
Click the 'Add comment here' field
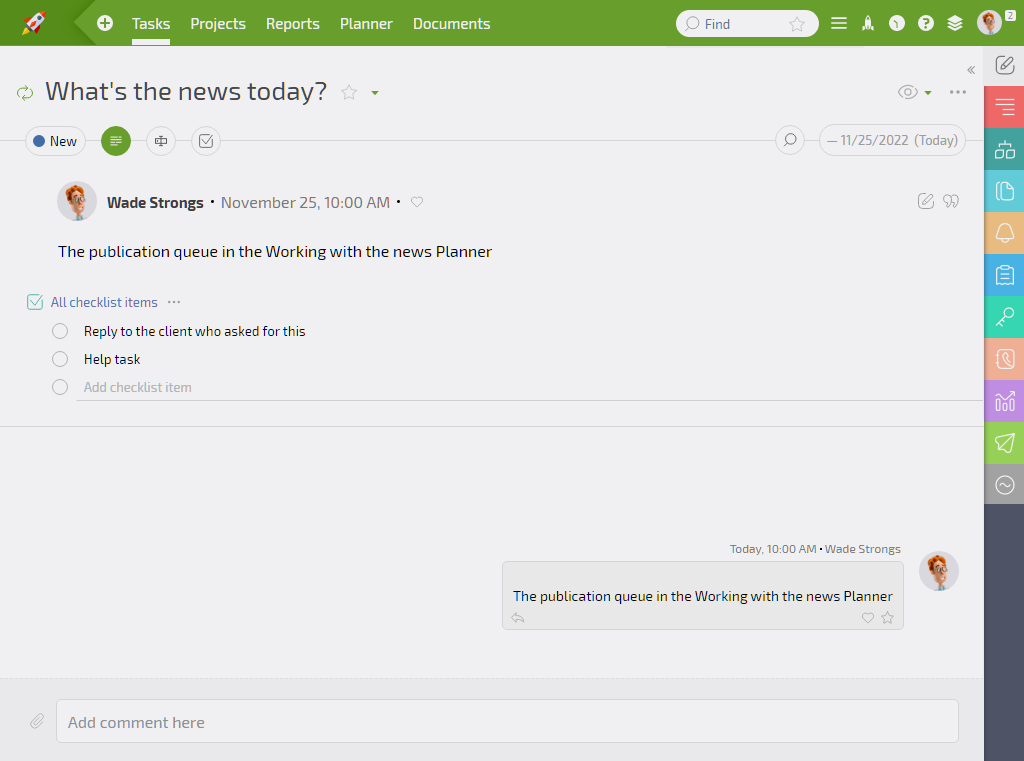pos(507,721)
